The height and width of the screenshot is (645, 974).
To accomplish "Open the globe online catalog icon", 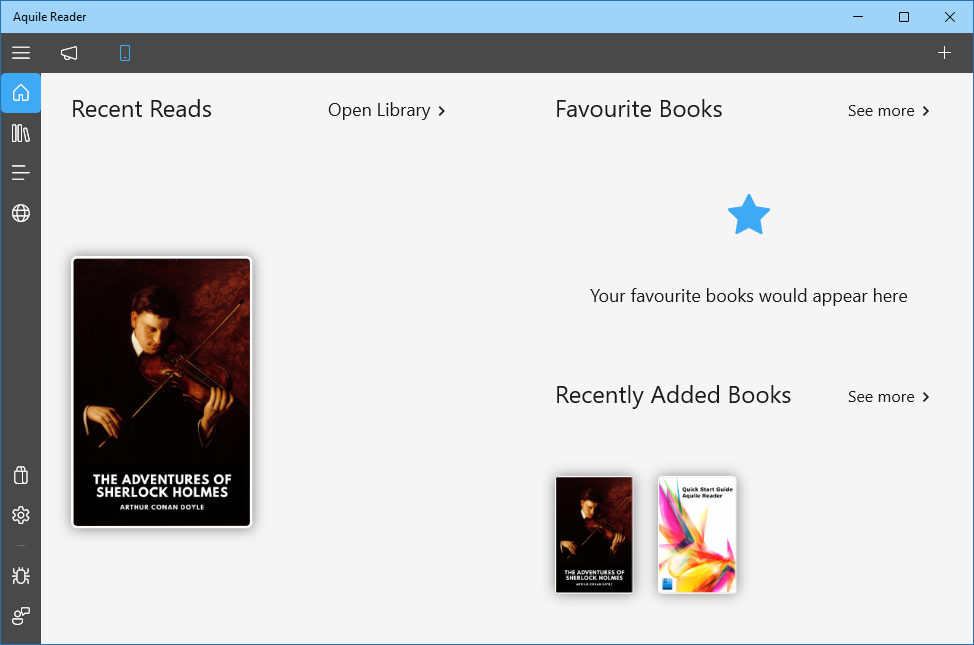I will point(20,213).
